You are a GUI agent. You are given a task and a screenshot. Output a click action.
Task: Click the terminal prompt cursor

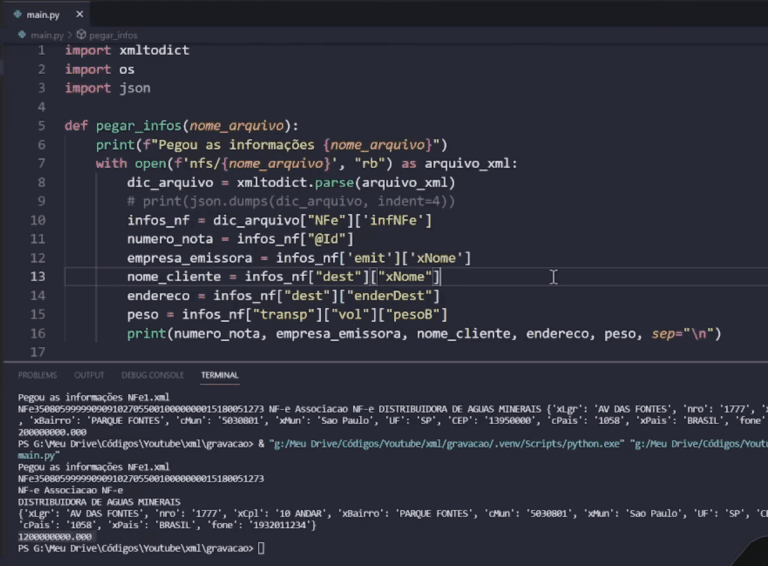(261, 548)
